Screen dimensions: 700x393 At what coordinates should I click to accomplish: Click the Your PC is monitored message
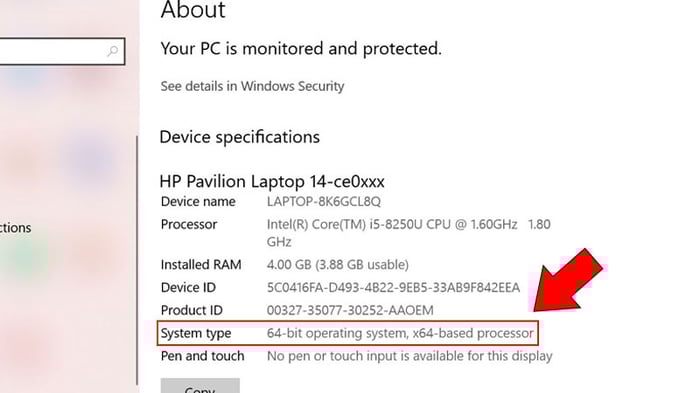(x=301, y=49)
